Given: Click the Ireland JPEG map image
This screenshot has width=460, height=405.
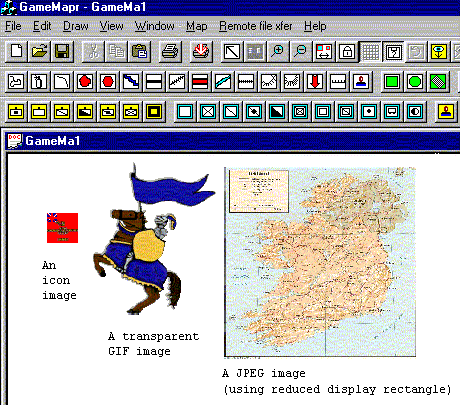Looking at the screenshot, I should pyautogui.click(x=320, y=262).
